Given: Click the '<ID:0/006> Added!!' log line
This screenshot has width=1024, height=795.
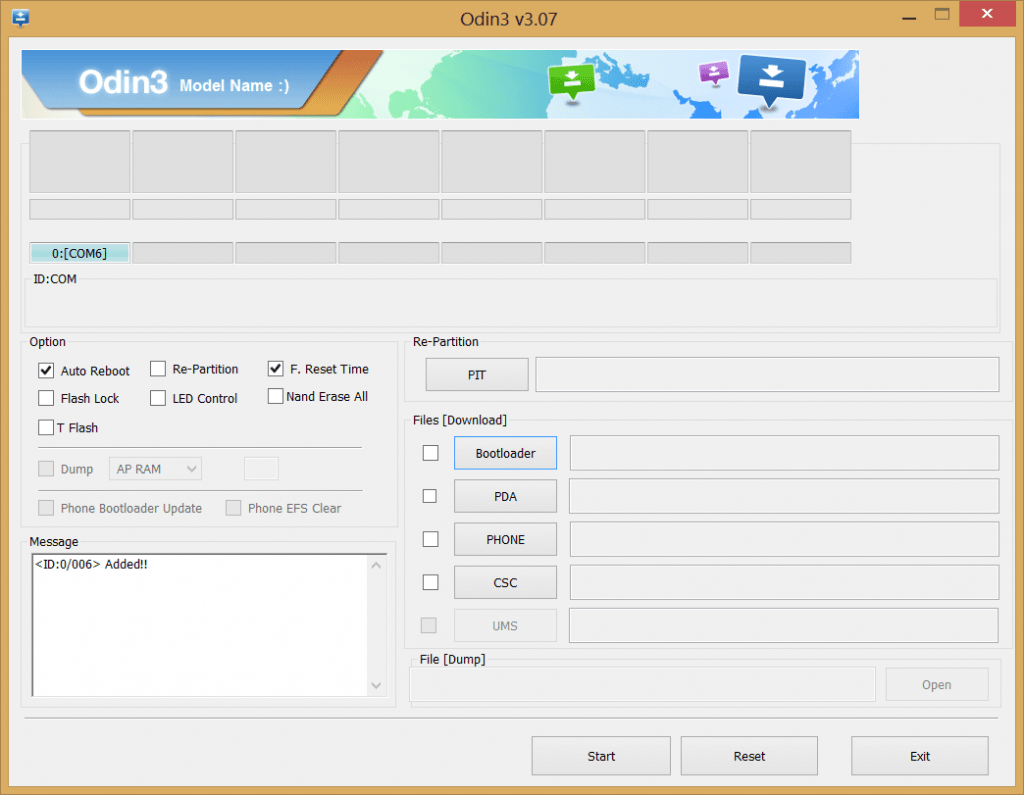Looking at the screenshot, I should 91,564.
